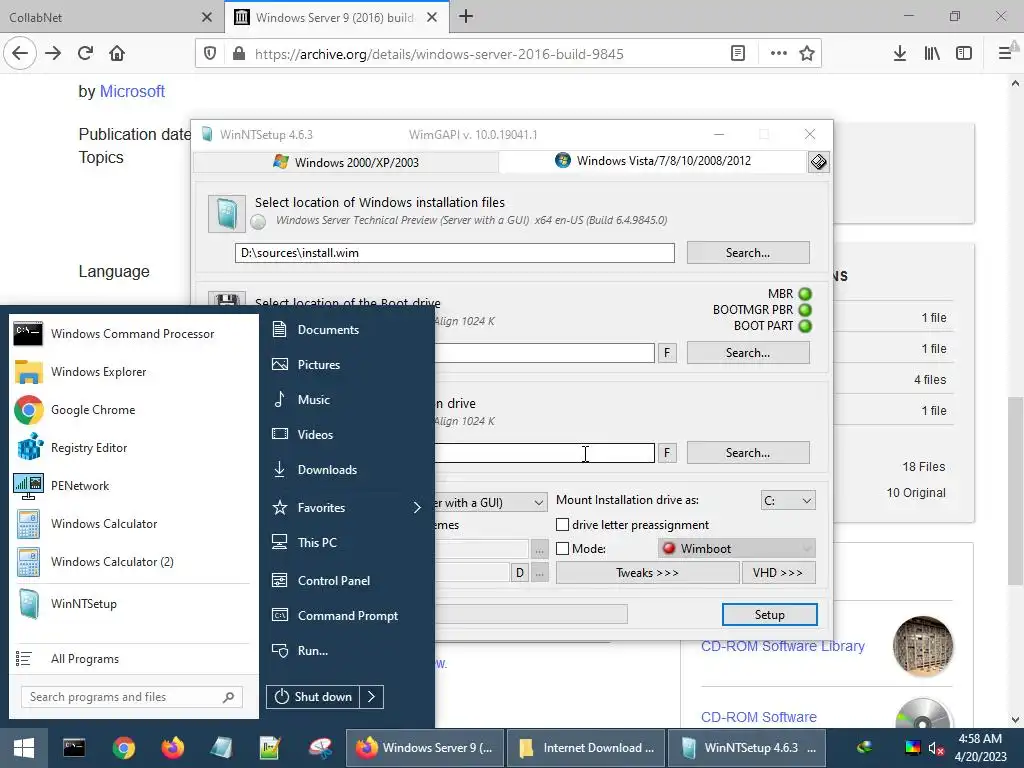Open Firefox downloads panel
This screenshot has width=1024, height=768.
coord(899,53)
